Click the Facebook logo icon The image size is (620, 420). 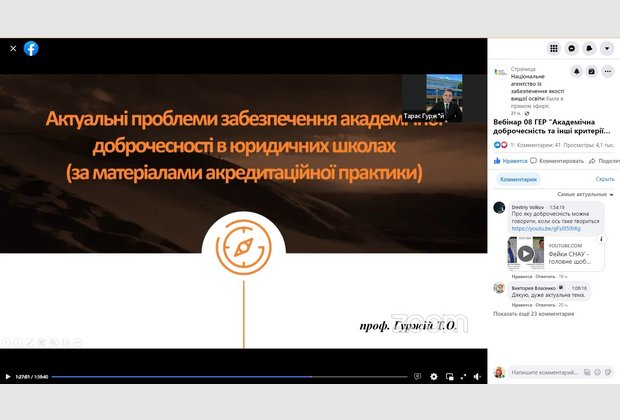(31, 48)
